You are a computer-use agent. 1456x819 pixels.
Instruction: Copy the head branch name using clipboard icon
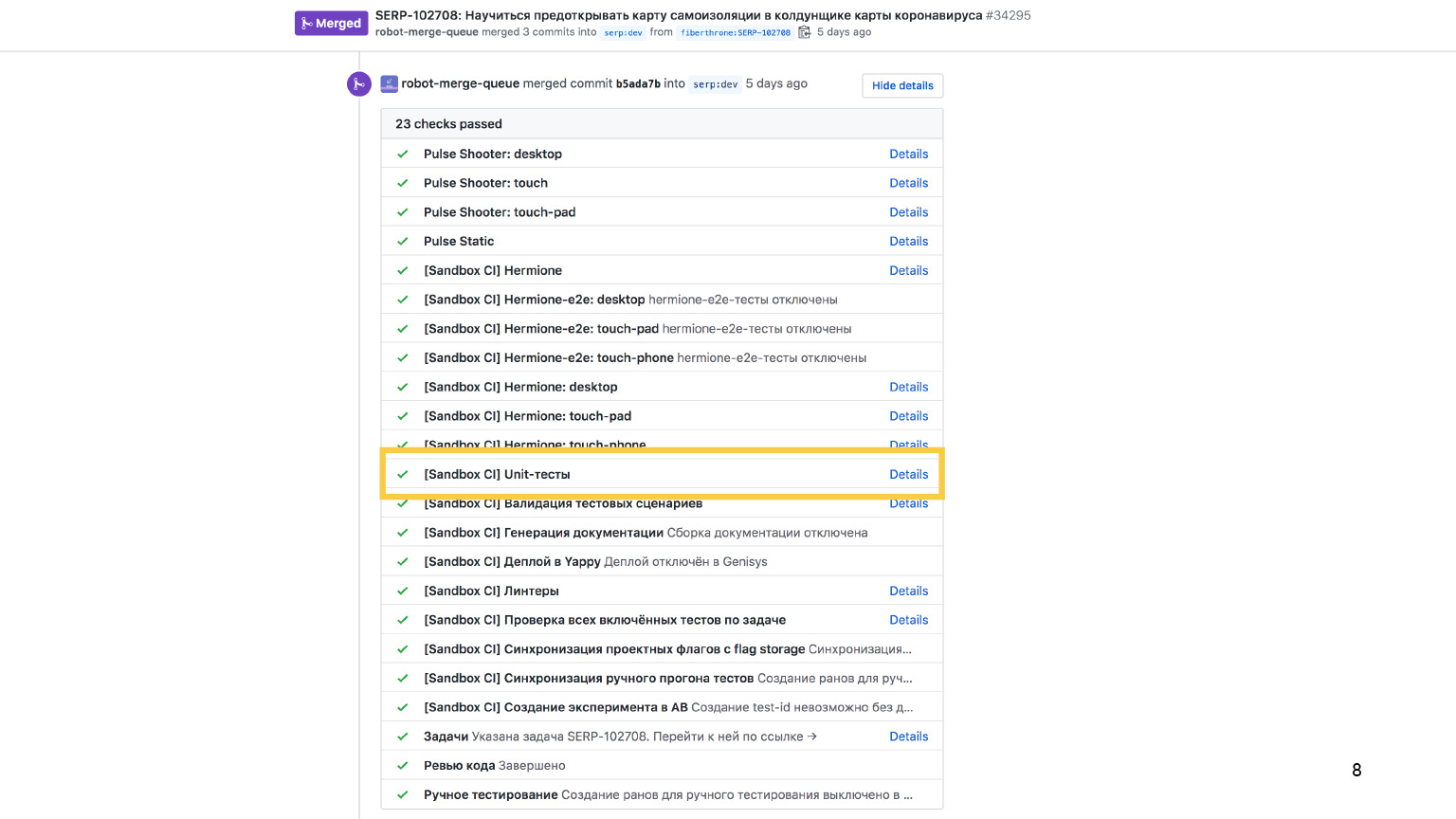coord(805,32)
